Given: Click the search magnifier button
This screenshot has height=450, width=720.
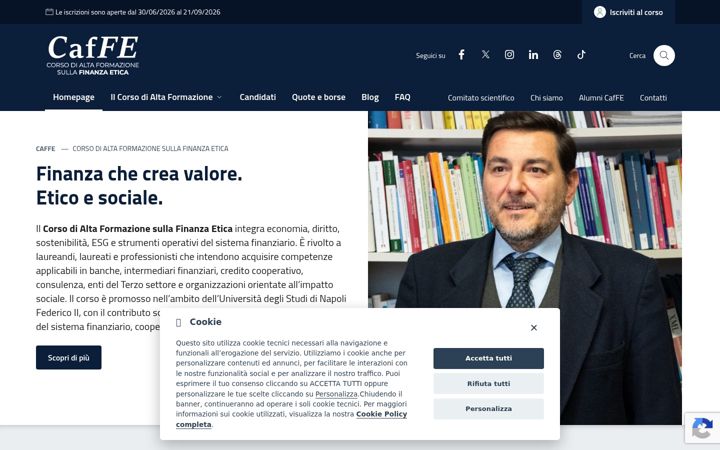Looking at the screenshot, I should point(664,56).
